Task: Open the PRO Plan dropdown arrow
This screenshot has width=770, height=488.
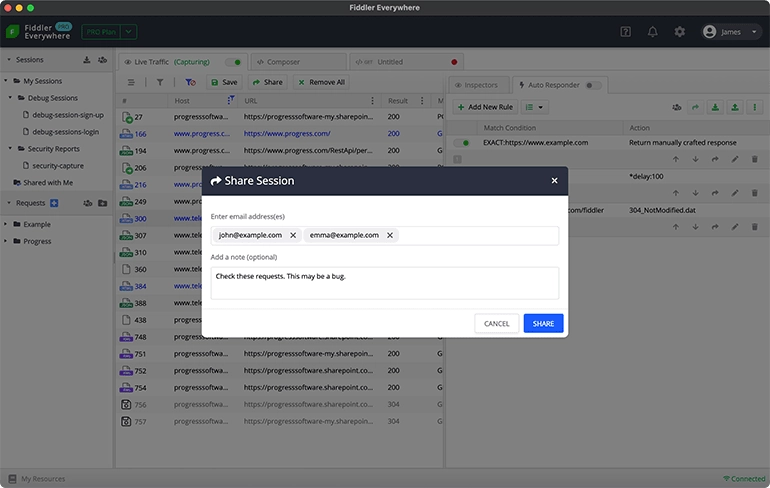Action: click(128, 32)
